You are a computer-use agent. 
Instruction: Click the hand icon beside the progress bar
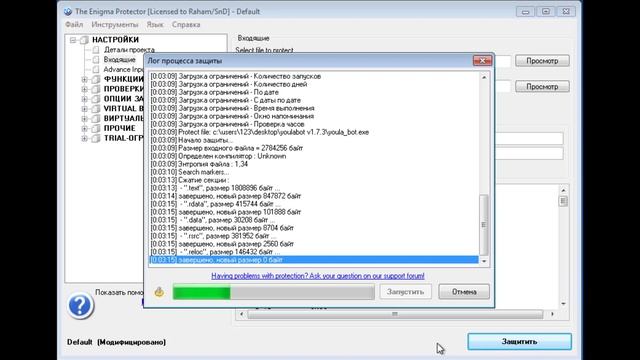pos(159,291)
